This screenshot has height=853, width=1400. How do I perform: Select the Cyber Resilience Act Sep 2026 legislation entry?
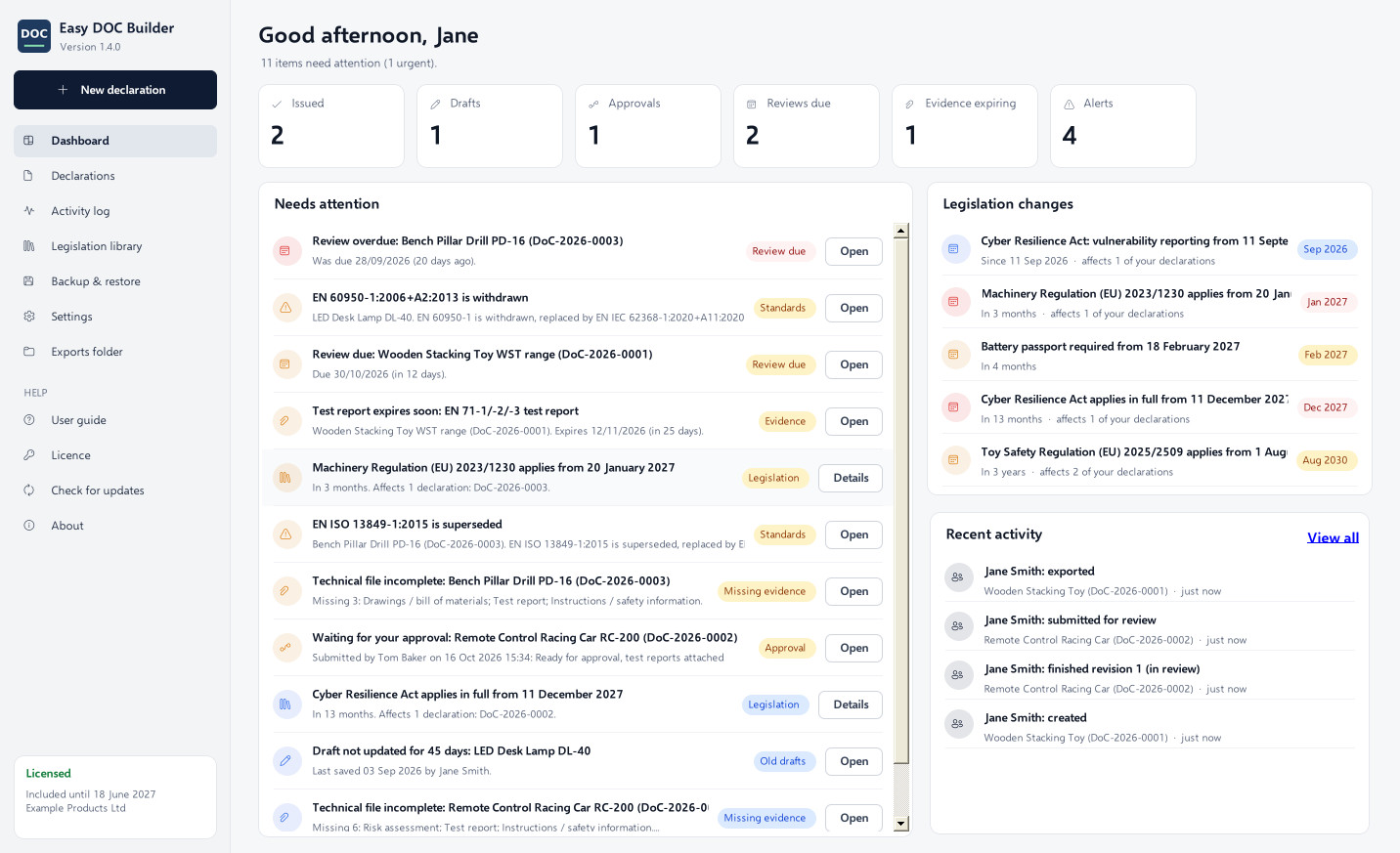click(x=1150, y=250)
